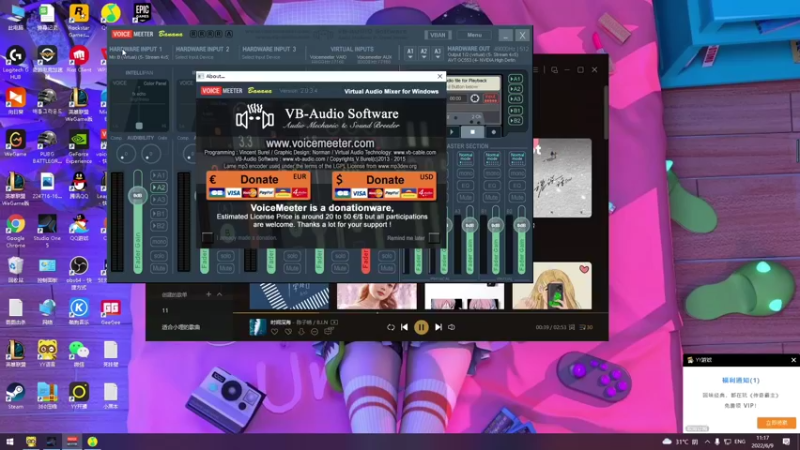Click the microphone tray icon
This screenshot has height=450, width=800.
point(717,441)
